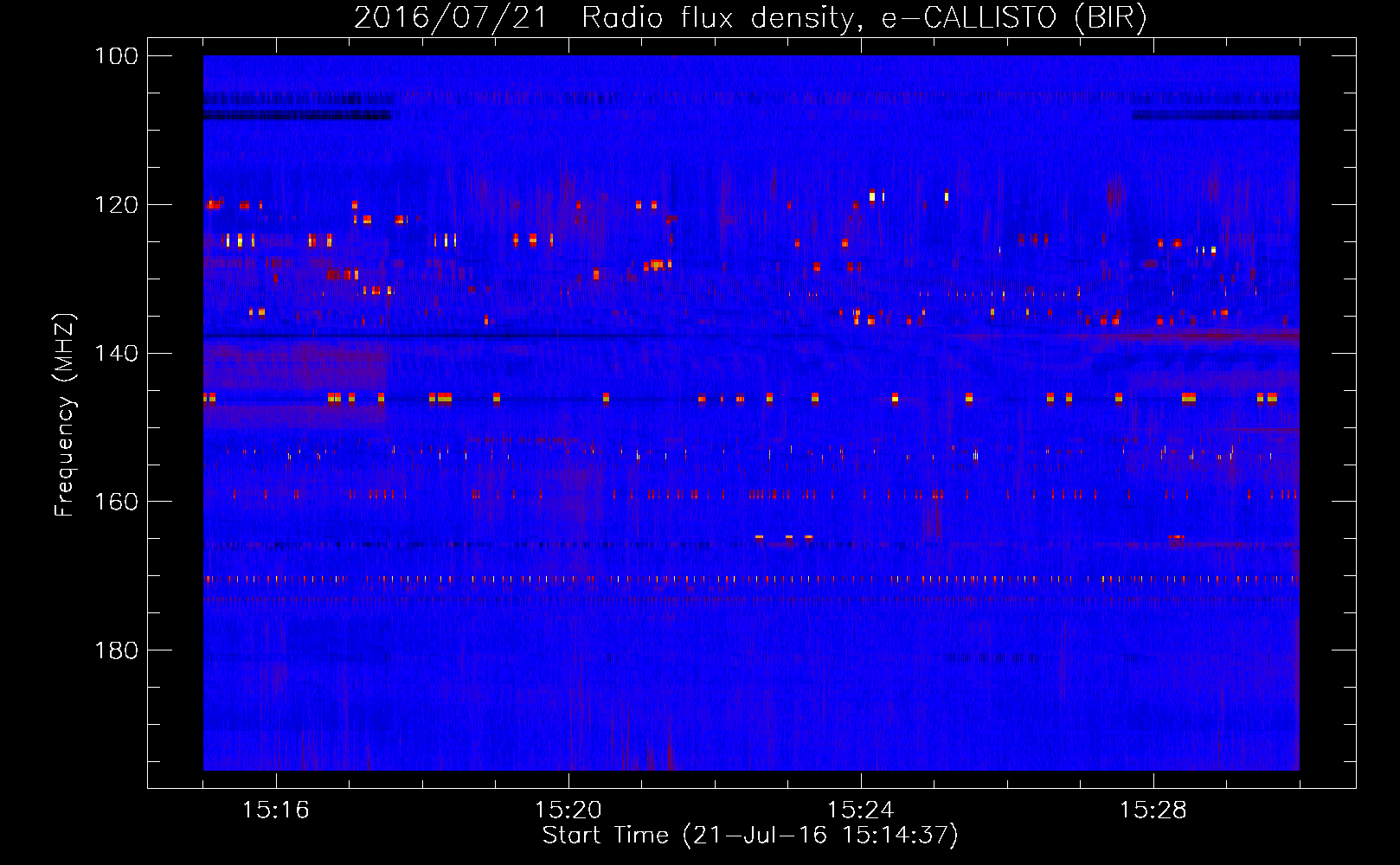Click the 15:28 time tick label
The width and height of the screenshot is (1400, 865).
click(x=1153, y=810)
